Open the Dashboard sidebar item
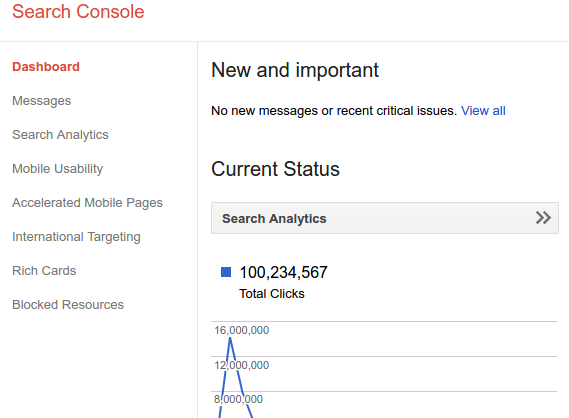Viewport: 569px width, 418px height. tap(46, 67)
